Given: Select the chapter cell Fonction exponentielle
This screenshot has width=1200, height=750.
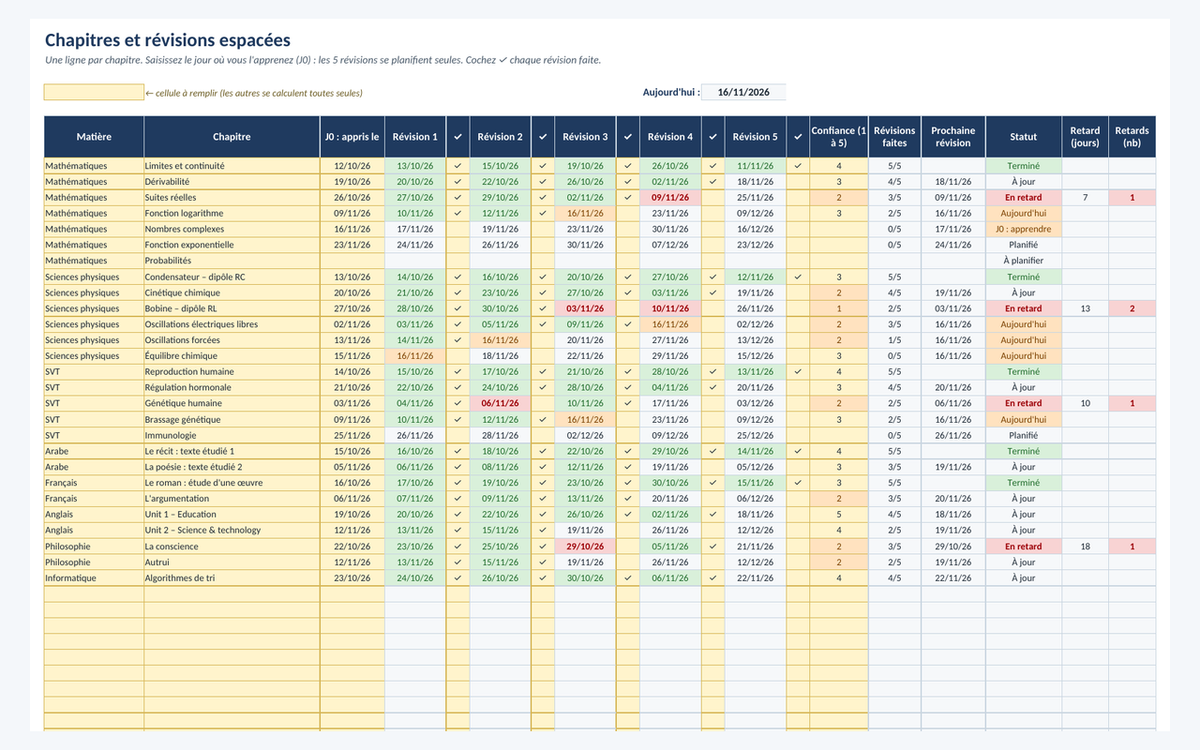Looking at the screenshot, I should [x=232, y=245].
